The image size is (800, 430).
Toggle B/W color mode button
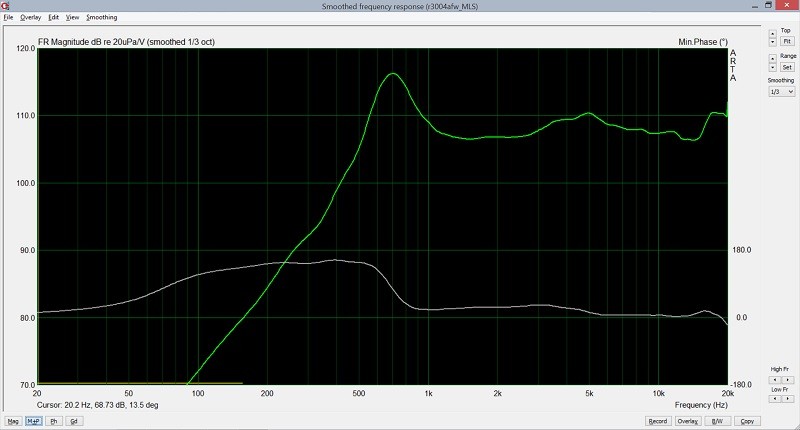point(717,421)
